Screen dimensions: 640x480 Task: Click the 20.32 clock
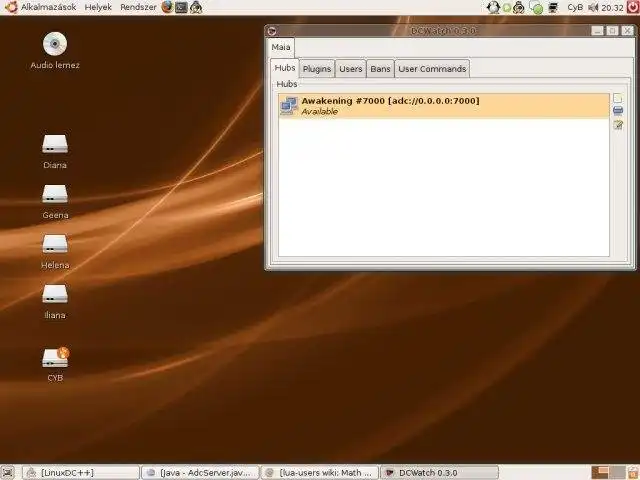click(612, 8)
